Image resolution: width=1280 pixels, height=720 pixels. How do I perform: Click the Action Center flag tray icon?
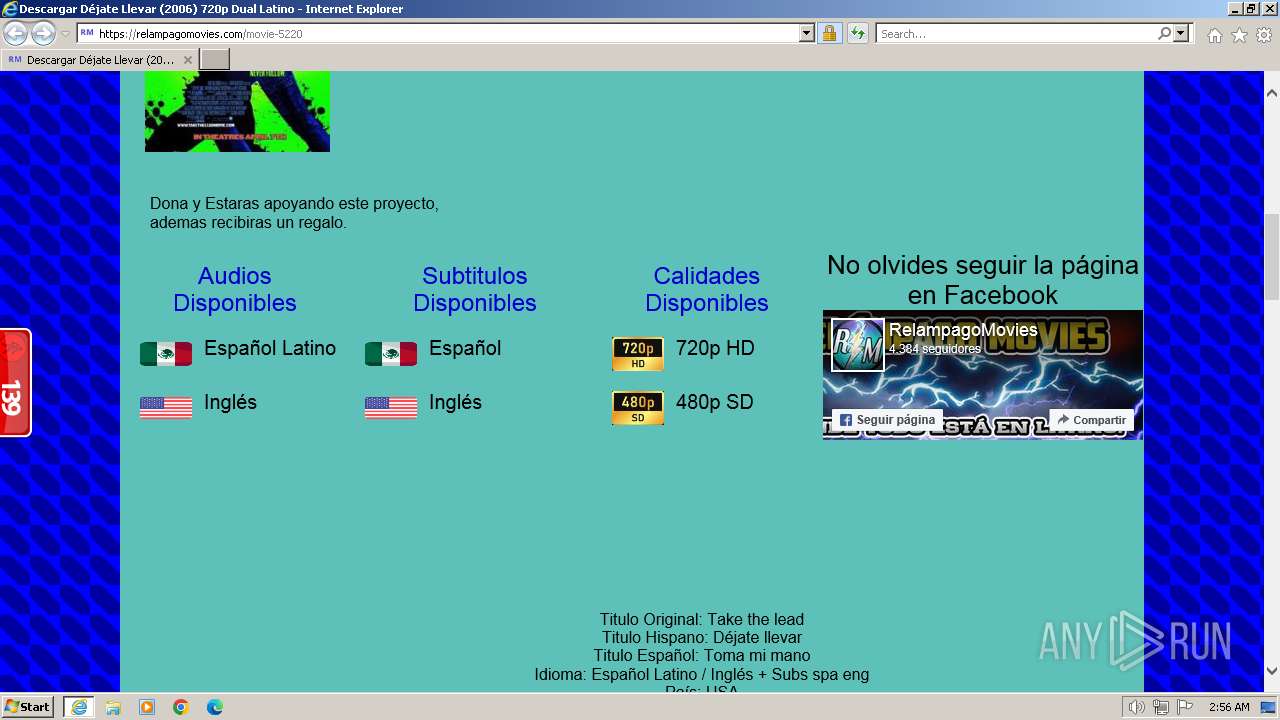(1183, 707)
